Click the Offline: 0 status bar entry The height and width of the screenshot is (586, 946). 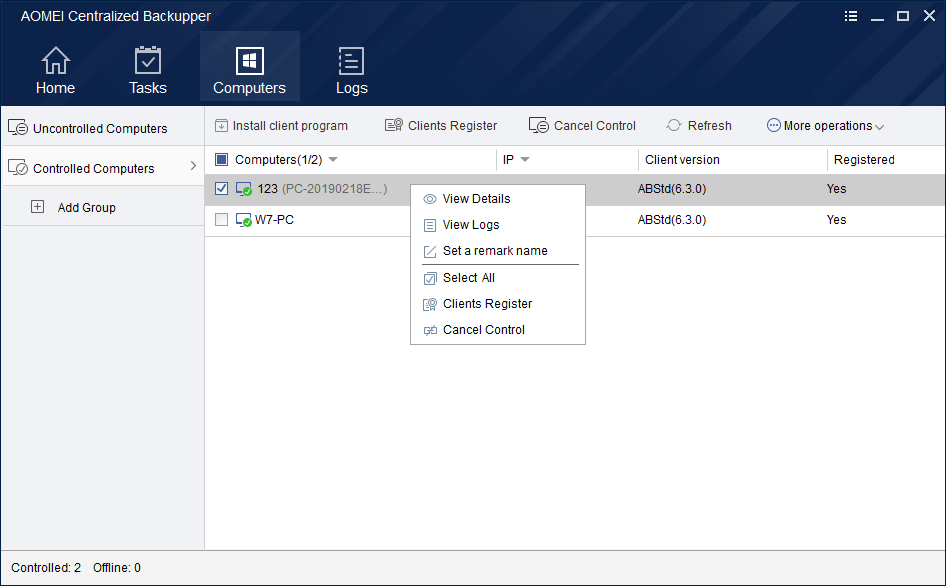click(x=117, y=568)
